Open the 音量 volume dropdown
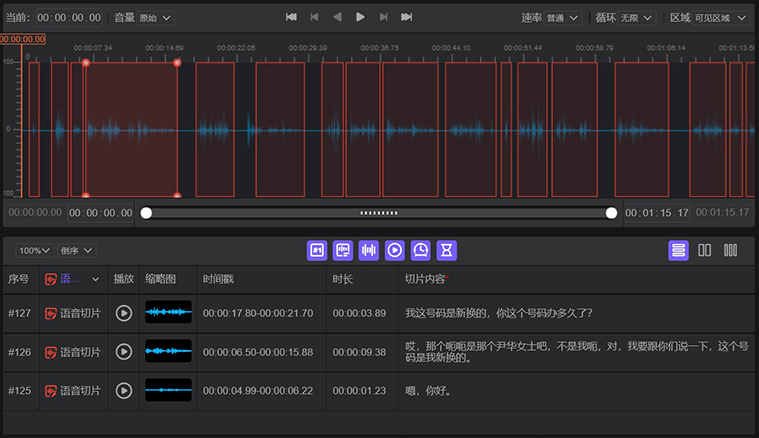 [x=154, y=18]
